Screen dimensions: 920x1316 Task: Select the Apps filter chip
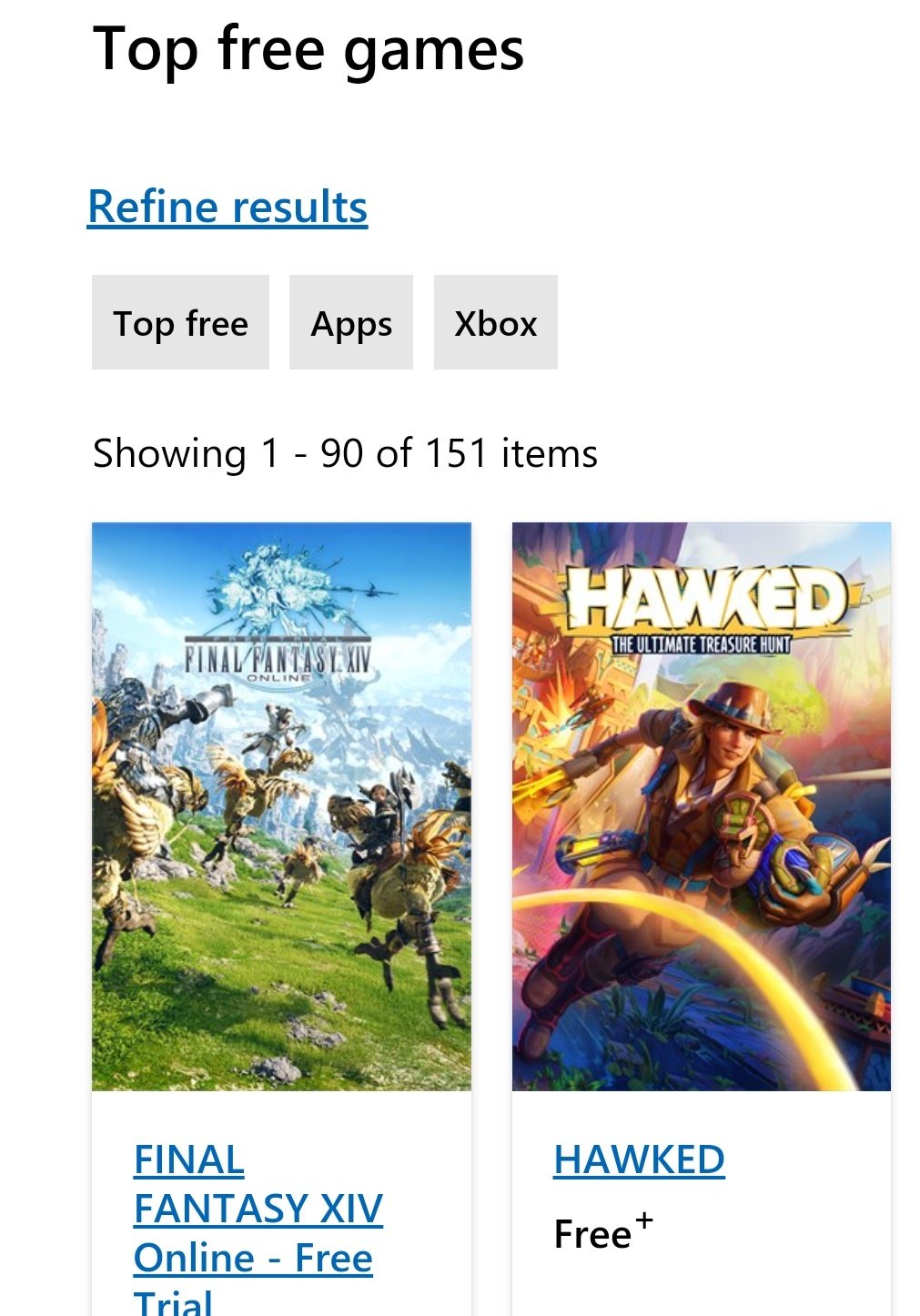tap(351, 322)
